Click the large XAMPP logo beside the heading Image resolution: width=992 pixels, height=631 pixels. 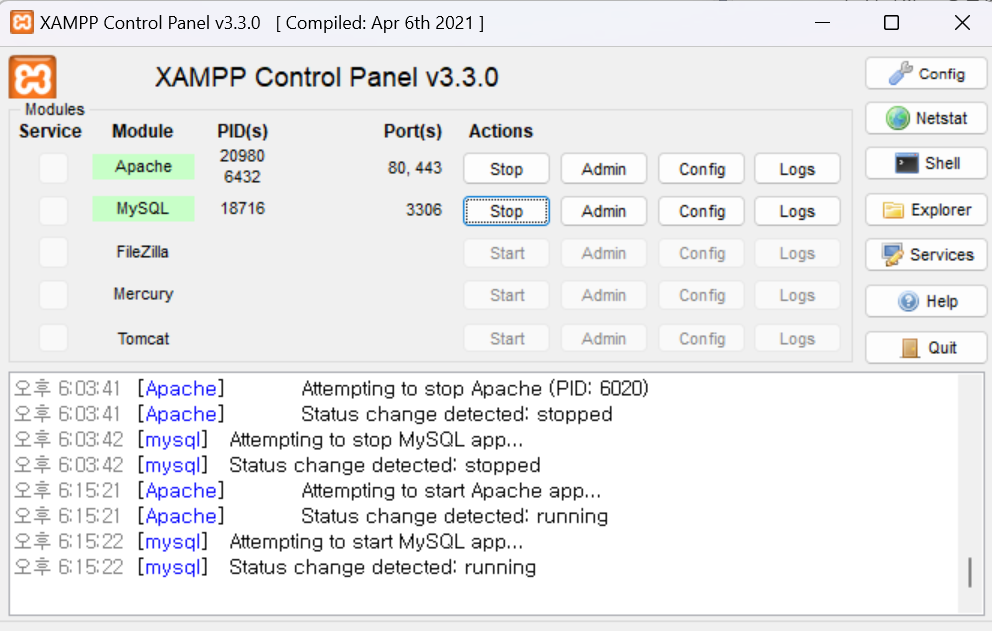32,77
